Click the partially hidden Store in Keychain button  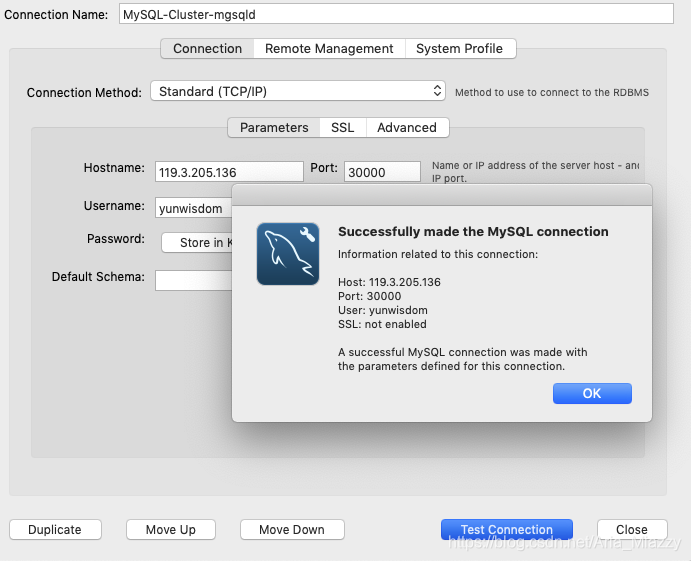(x=197, y=242)
